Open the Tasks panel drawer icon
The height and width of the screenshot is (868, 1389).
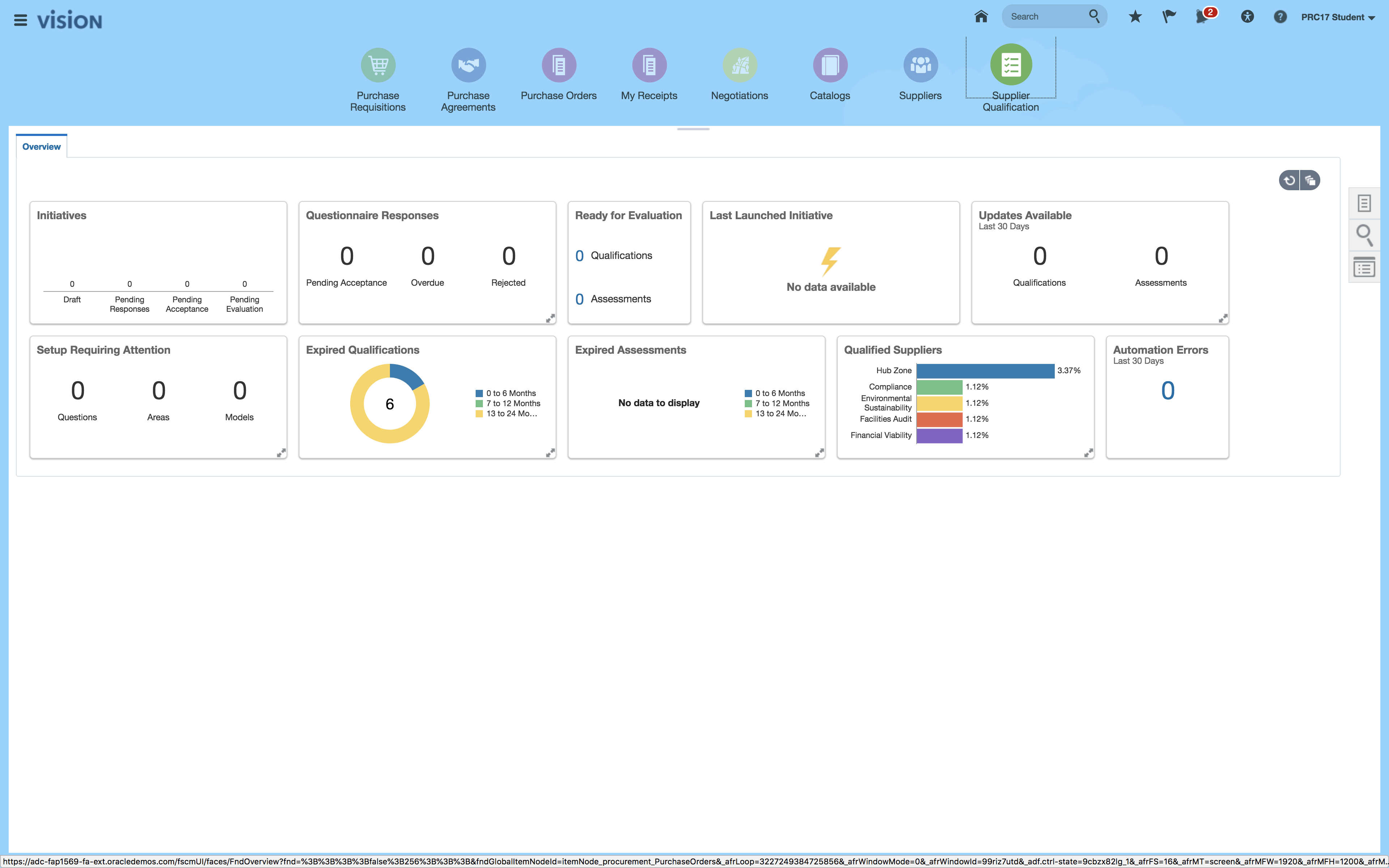[1364, 203]
